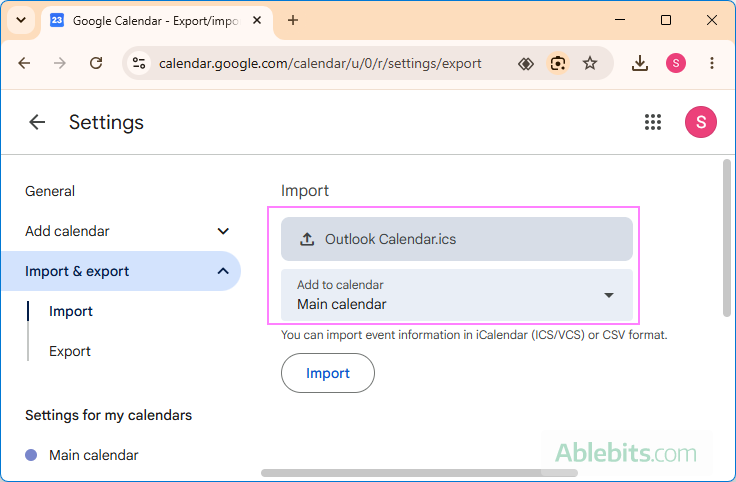The height and width of the screenshot is (482, 736).
Task: Return from Settings using back arrow
Action: tap(37, 122)
